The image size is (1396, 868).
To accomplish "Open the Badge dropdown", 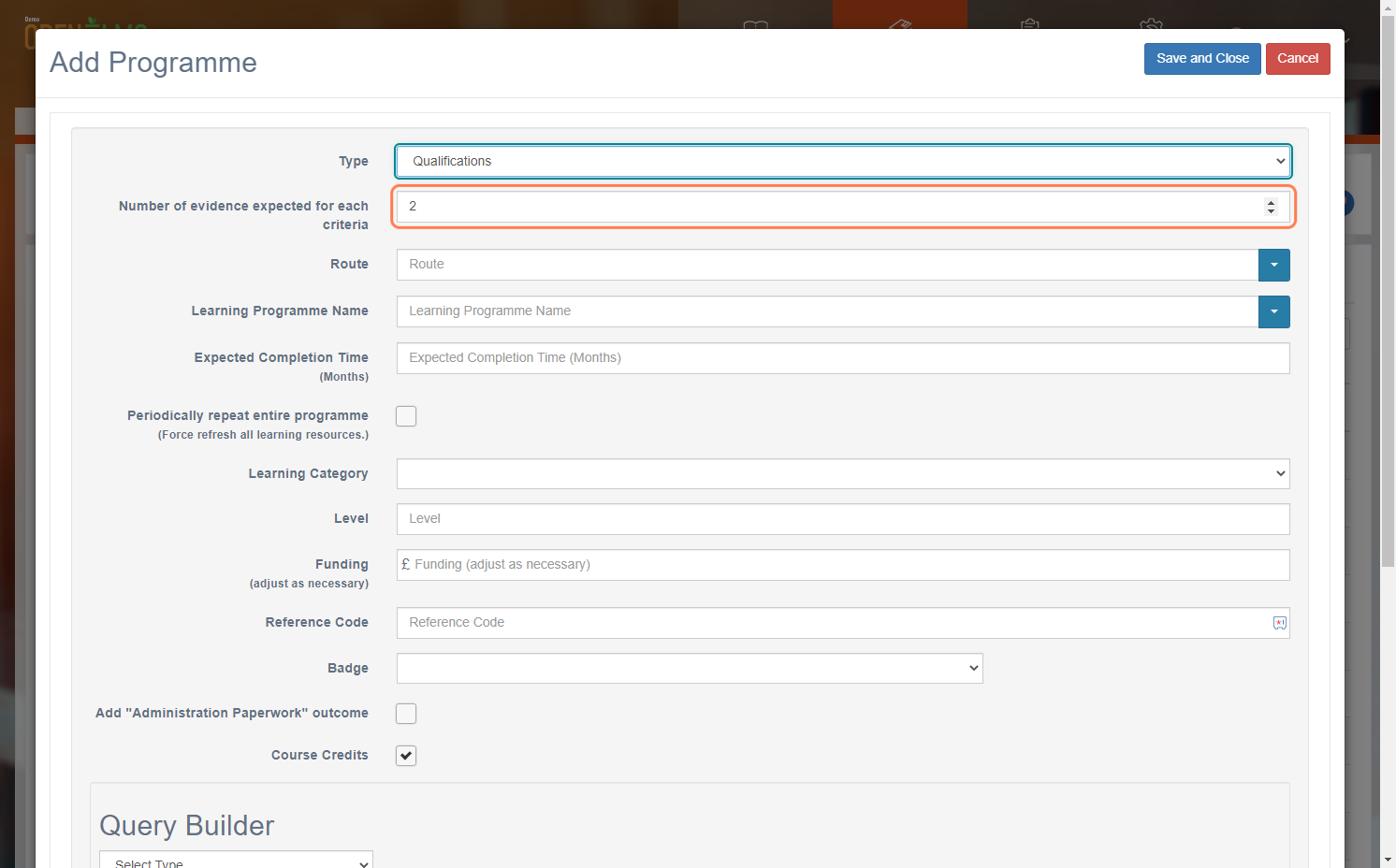I will (690, 668).
